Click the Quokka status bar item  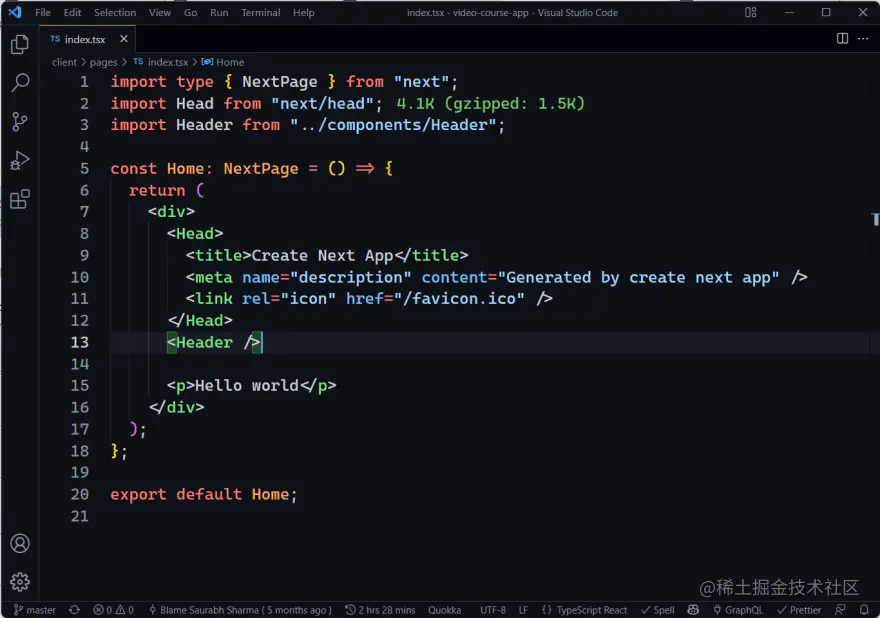point(444,610)
